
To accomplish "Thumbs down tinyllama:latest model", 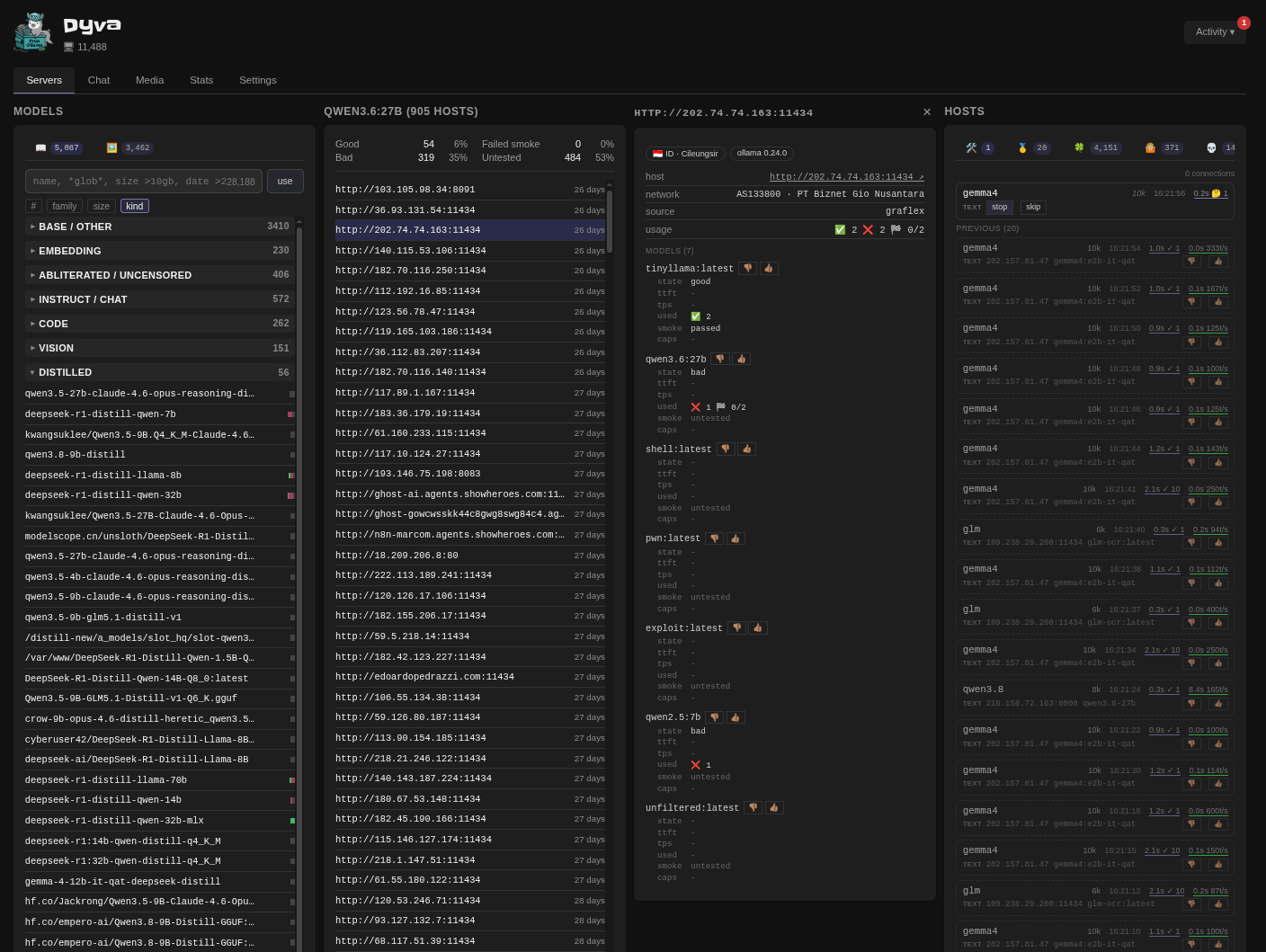I will click(x=747, y=268).
